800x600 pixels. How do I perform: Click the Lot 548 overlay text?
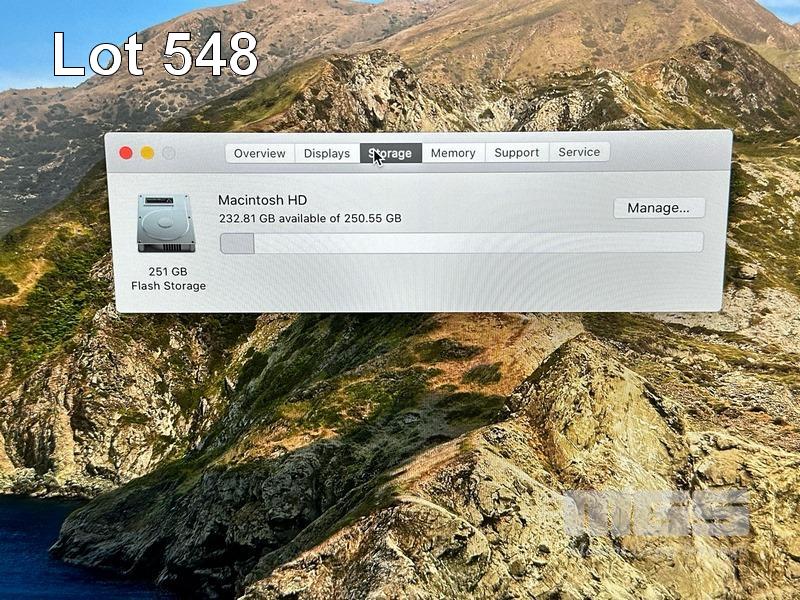click(x=155, y=55)
